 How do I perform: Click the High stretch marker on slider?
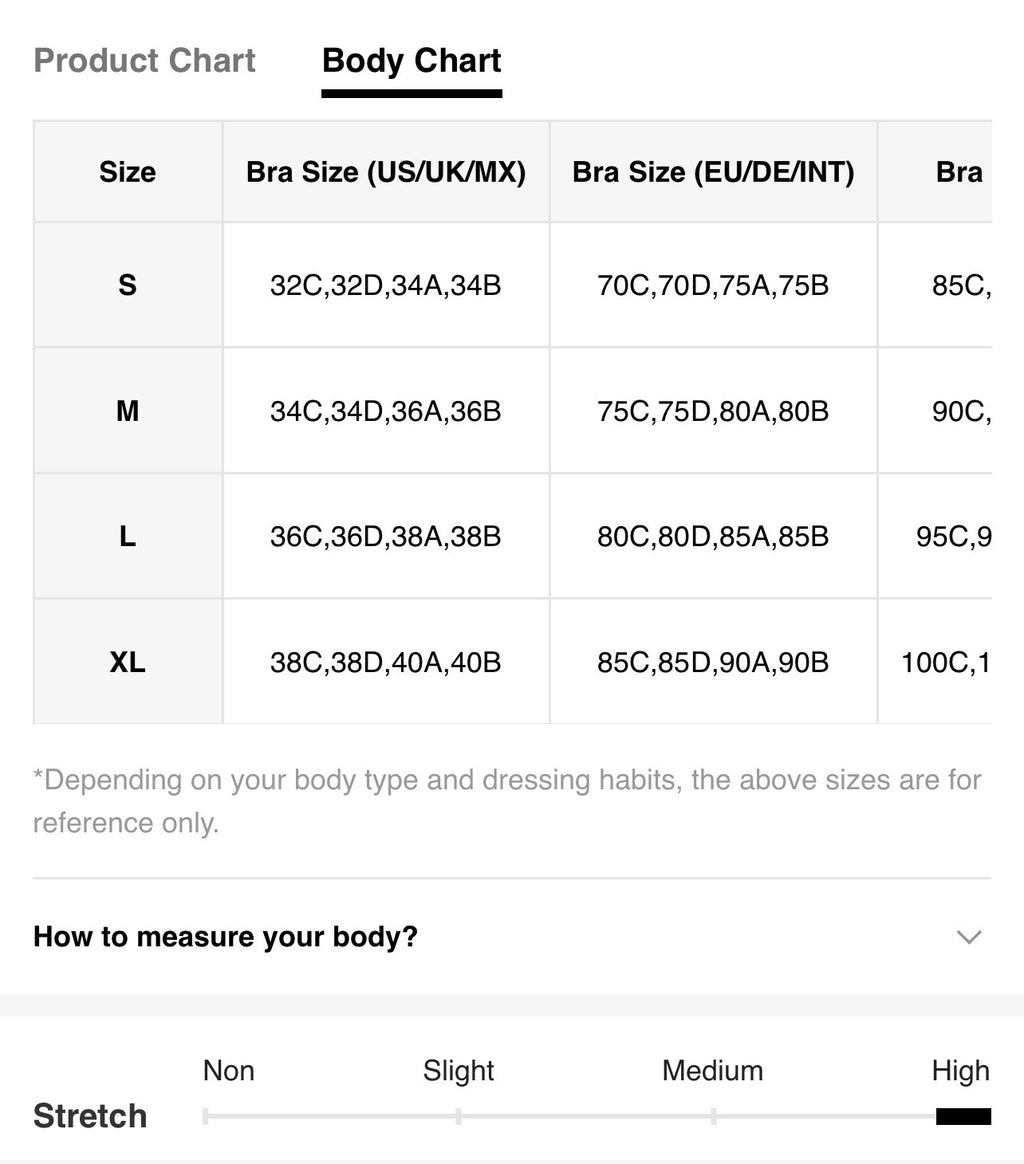point(963,1116)
